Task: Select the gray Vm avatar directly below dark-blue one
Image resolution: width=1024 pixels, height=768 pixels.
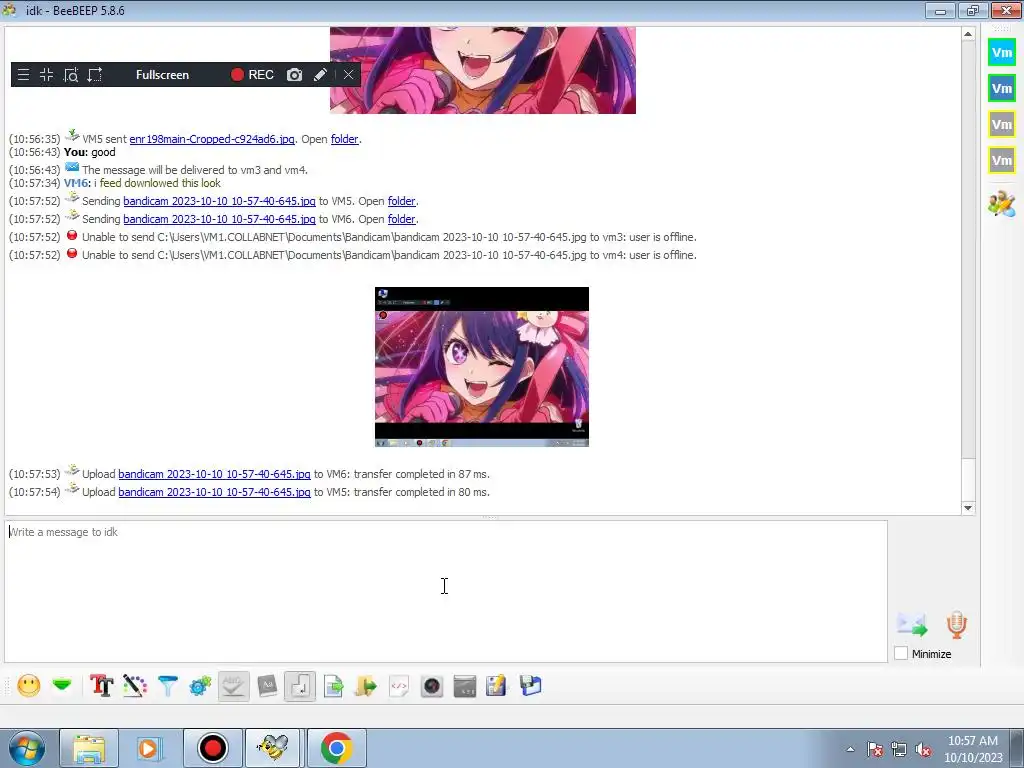Action: [1002, 125]
